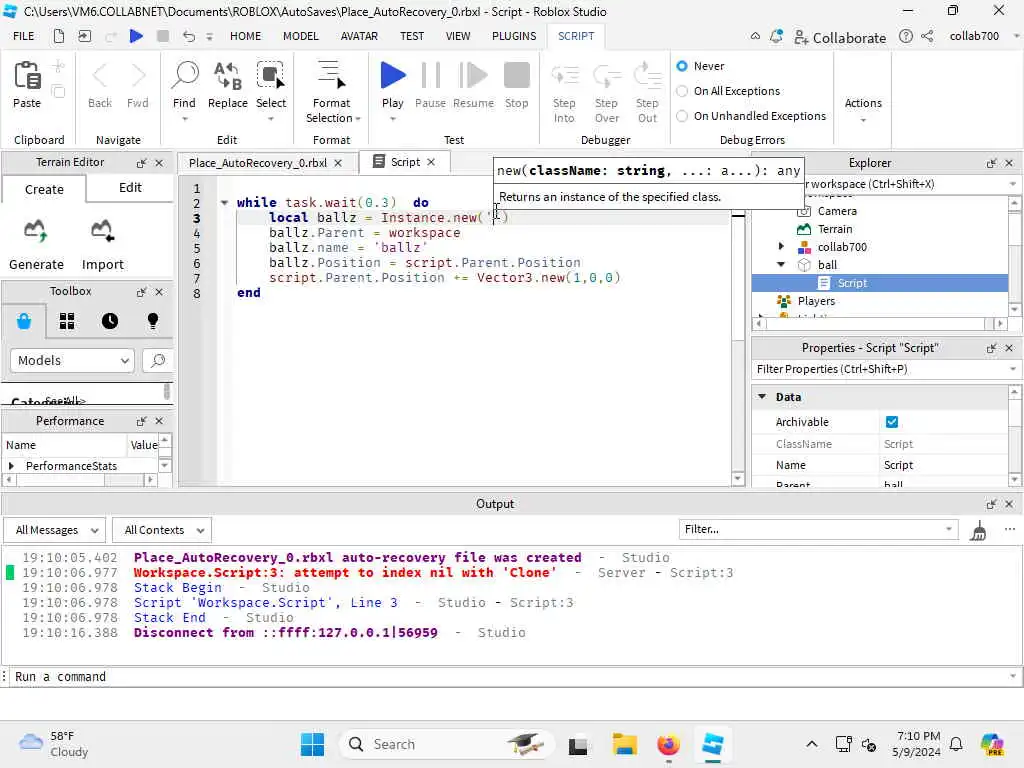The height and width of the screenshot is (768, 1024).
Task: Click the Run a command input bar
Action: tap(511, 677)
